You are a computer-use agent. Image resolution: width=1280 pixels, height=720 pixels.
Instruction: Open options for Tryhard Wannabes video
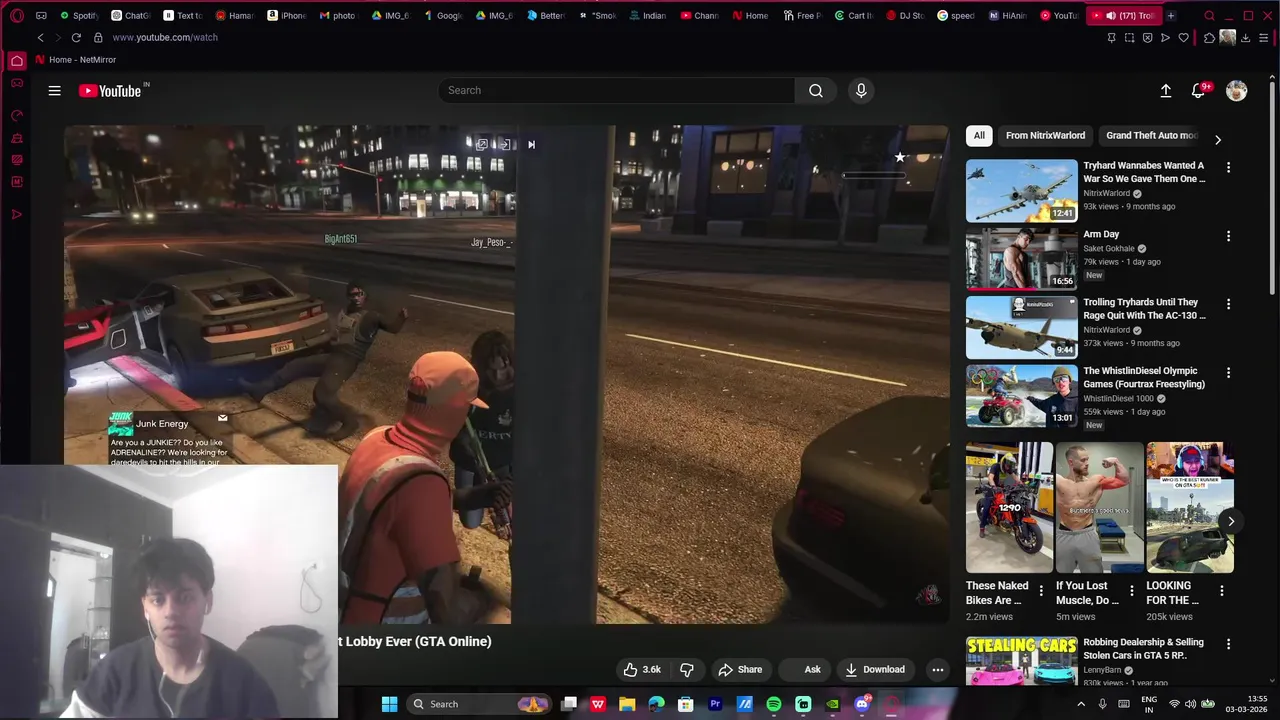tap(1228, 167)
